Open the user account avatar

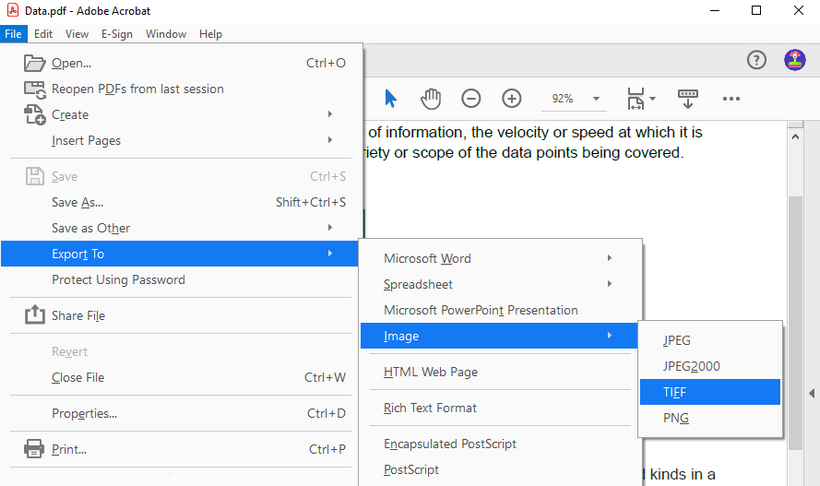tap(794, 60)
